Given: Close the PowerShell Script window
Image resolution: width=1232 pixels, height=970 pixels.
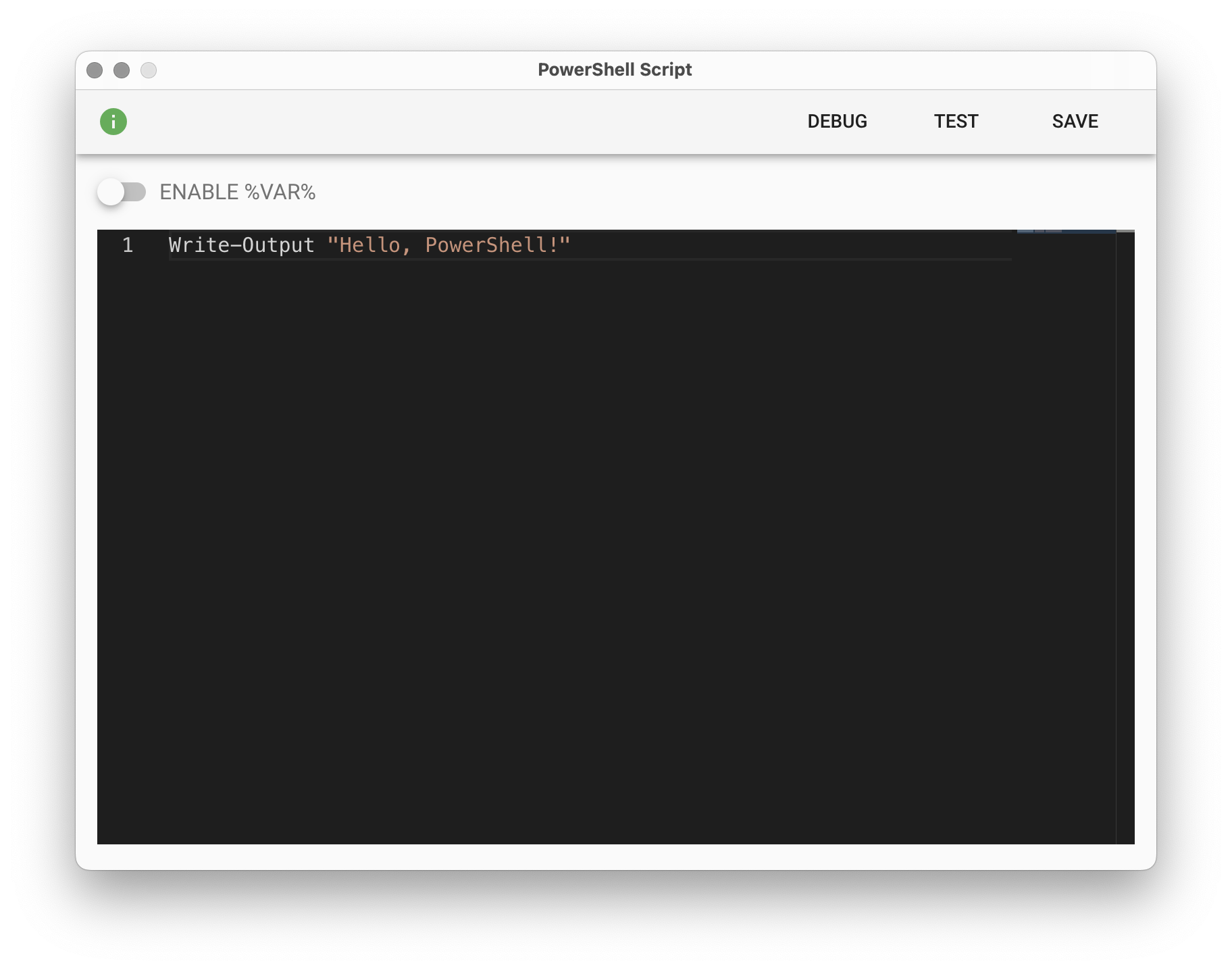Looking at the screenshot, I should [x=95, y=70].
